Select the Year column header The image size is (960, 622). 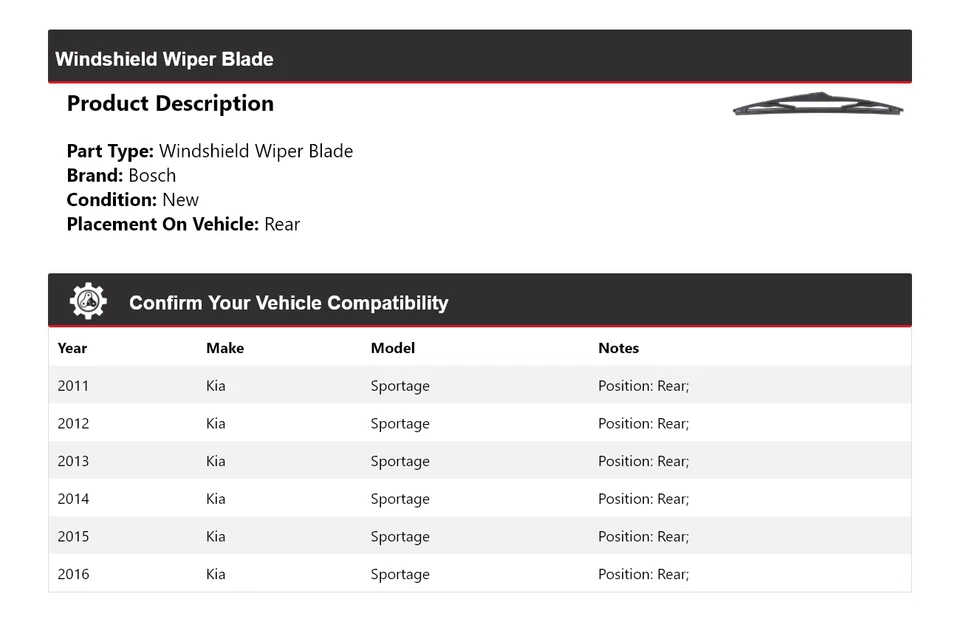[x=72, y=348]
